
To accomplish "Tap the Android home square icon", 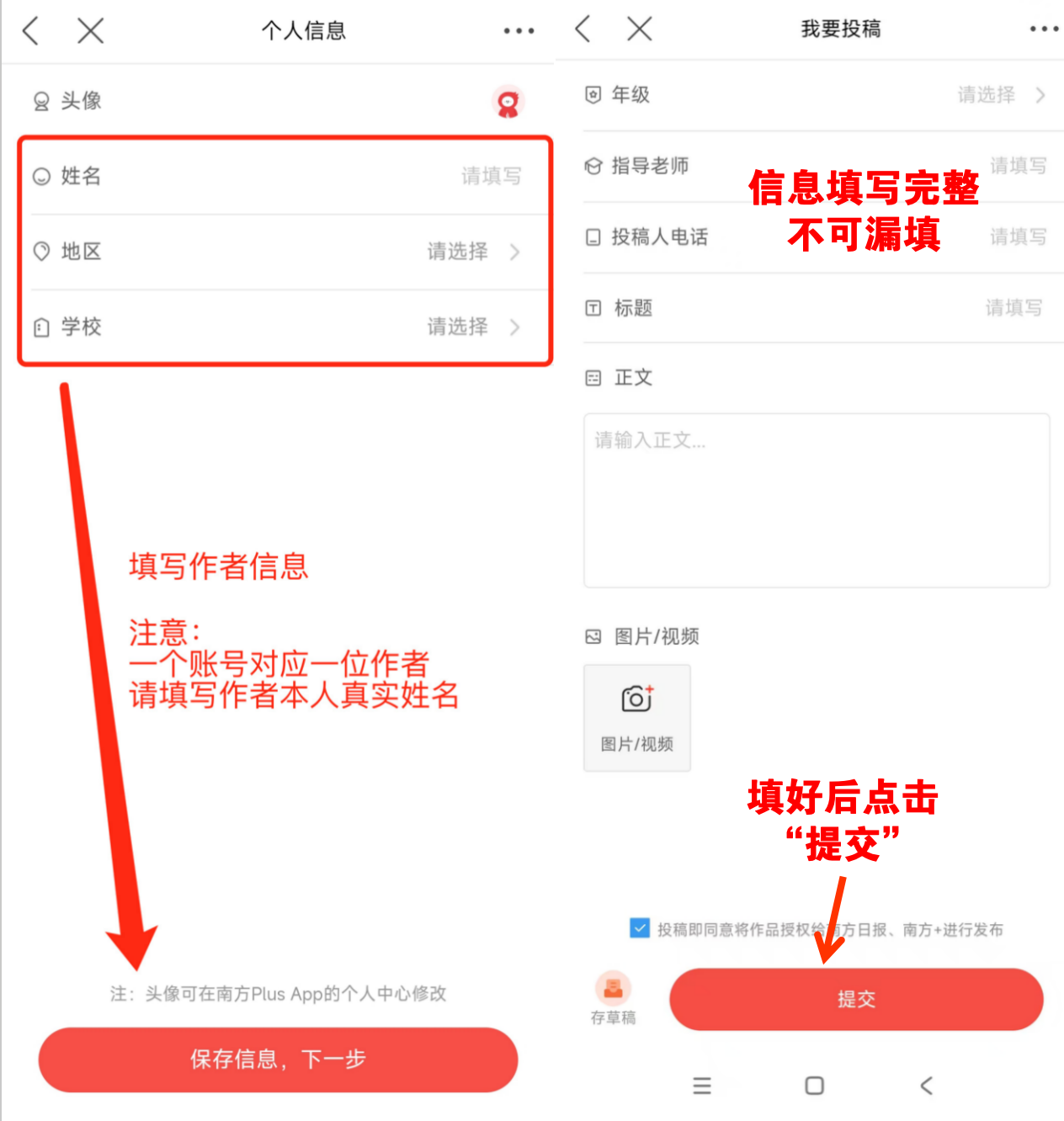I will pos(814,1086).
